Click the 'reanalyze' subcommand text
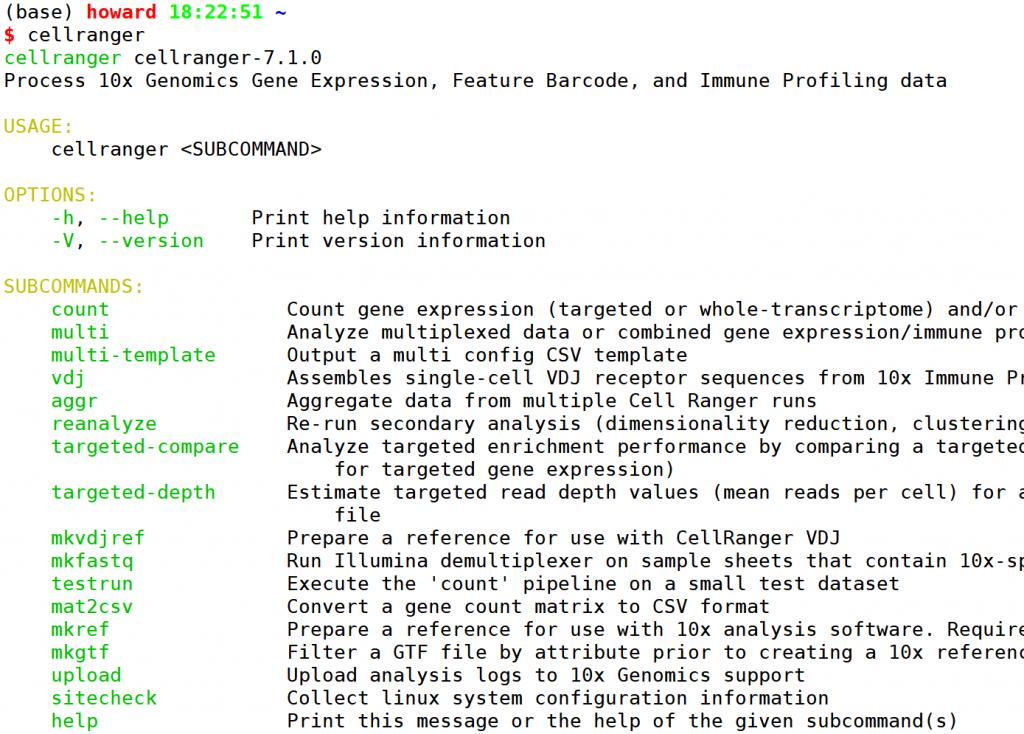Screen dimensions: 1024x734 [x=104, y=424]
